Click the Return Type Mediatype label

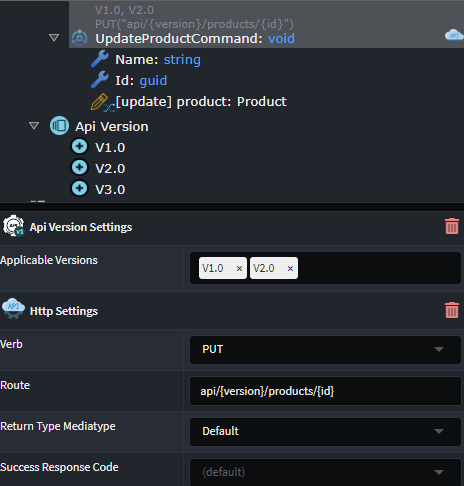point(58,426)
